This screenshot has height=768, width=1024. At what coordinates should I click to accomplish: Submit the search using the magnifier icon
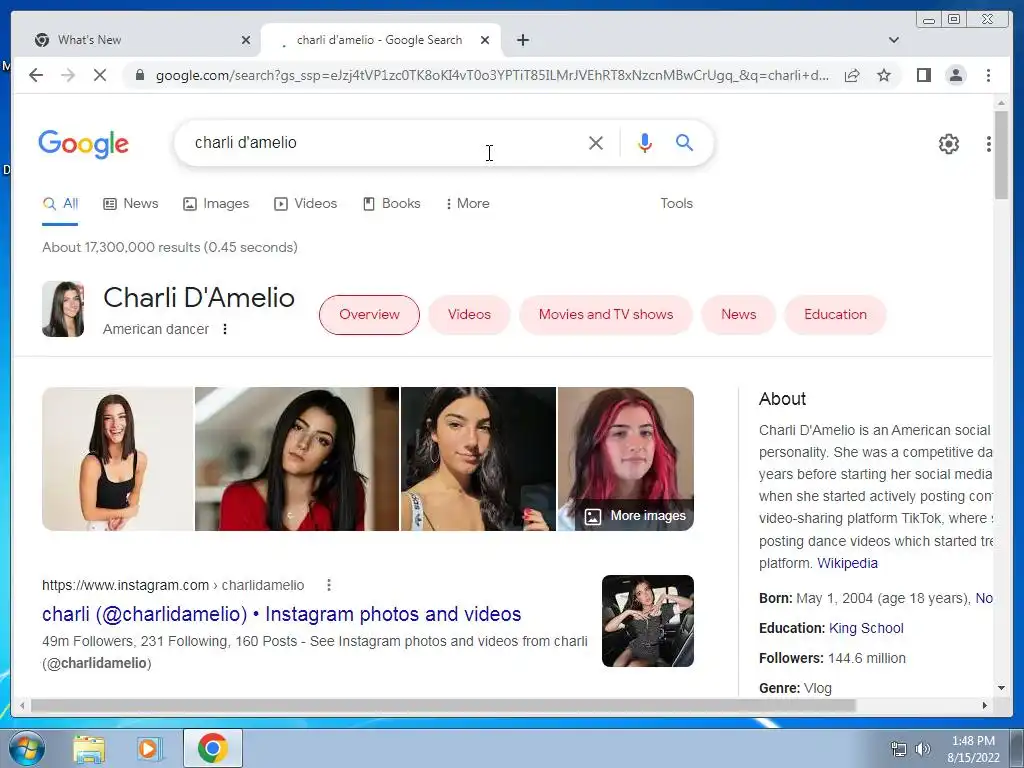point(684,142)
